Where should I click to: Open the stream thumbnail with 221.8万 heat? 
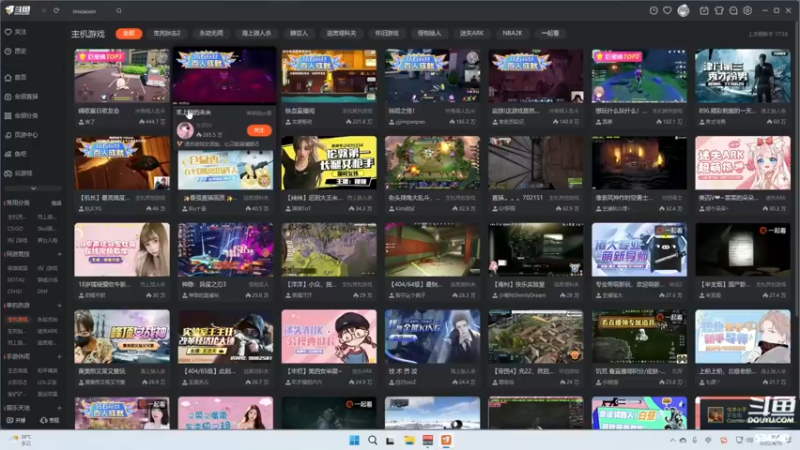[329, 76]
